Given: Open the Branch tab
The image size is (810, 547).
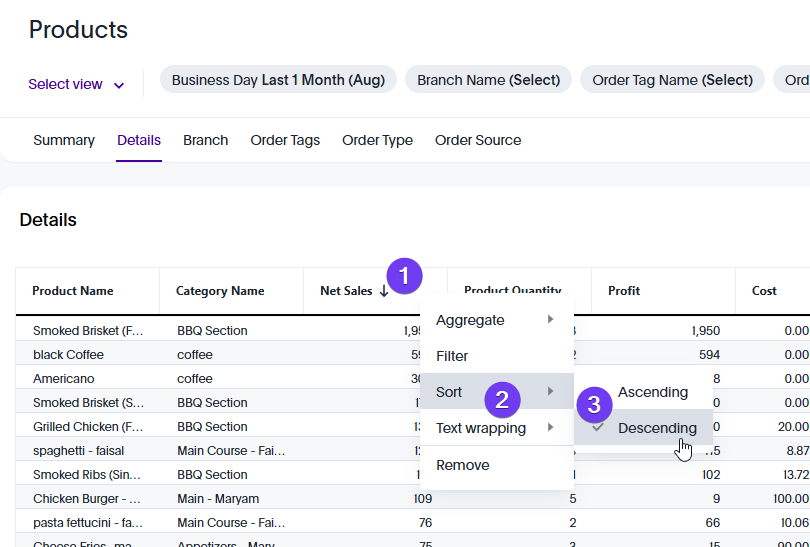Looking at the screenshot, I should coord(205,140).
